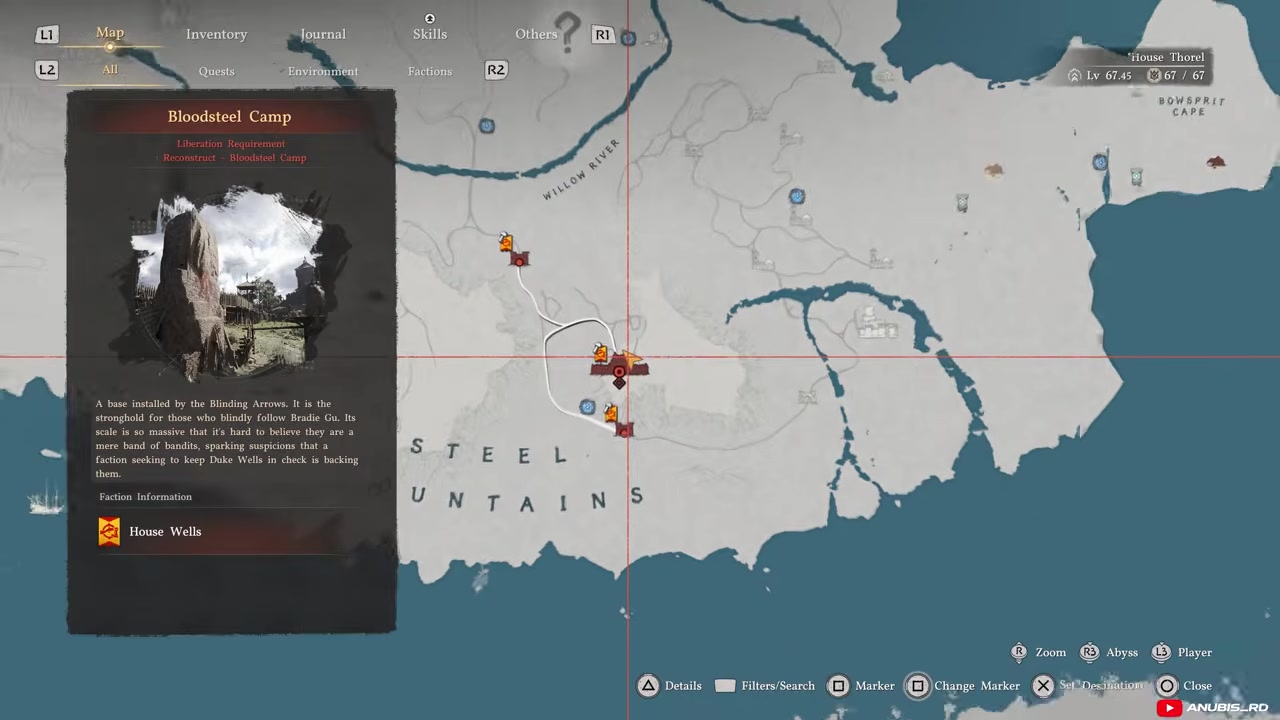The height and width of the screenshot is (720, 1280).
Task: Go to the Skills tab
Action: click(430, 34)
